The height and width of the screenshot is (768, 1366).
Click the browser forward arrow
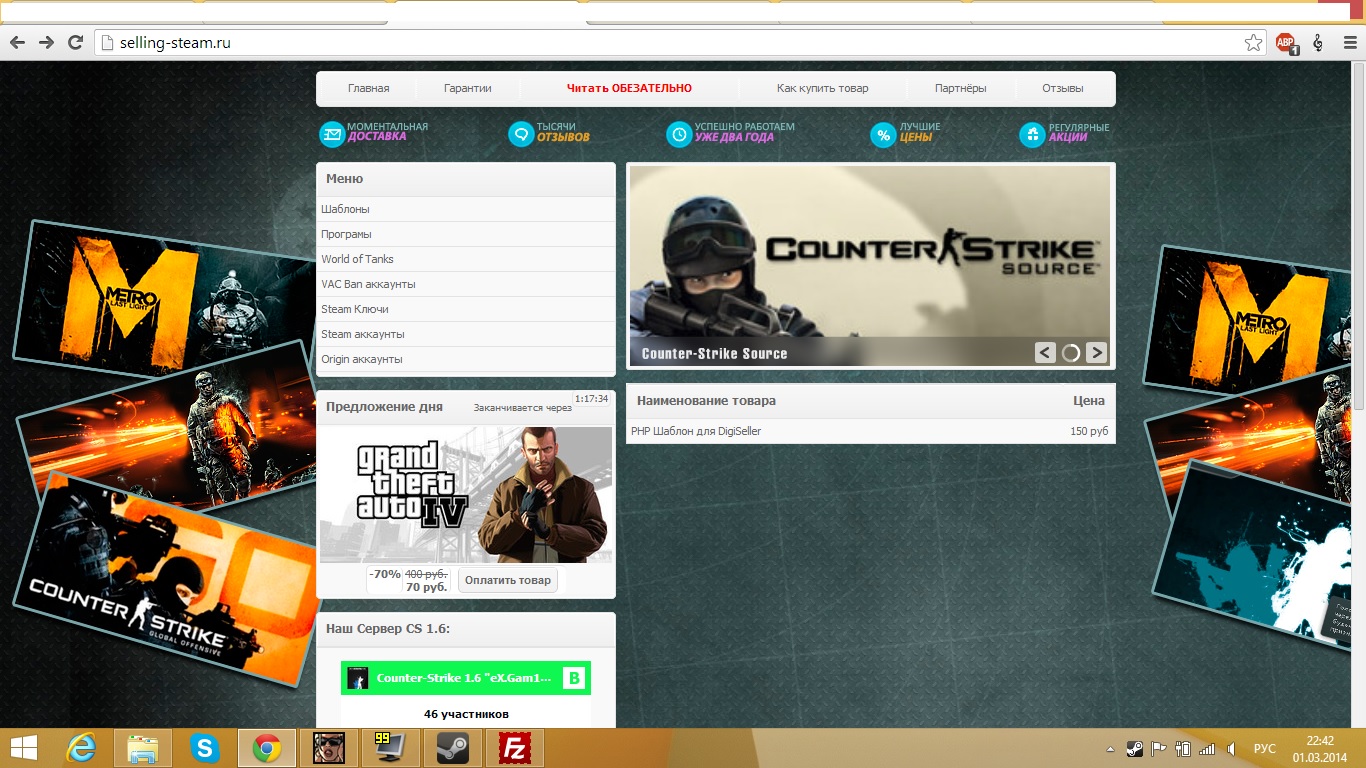46,43
